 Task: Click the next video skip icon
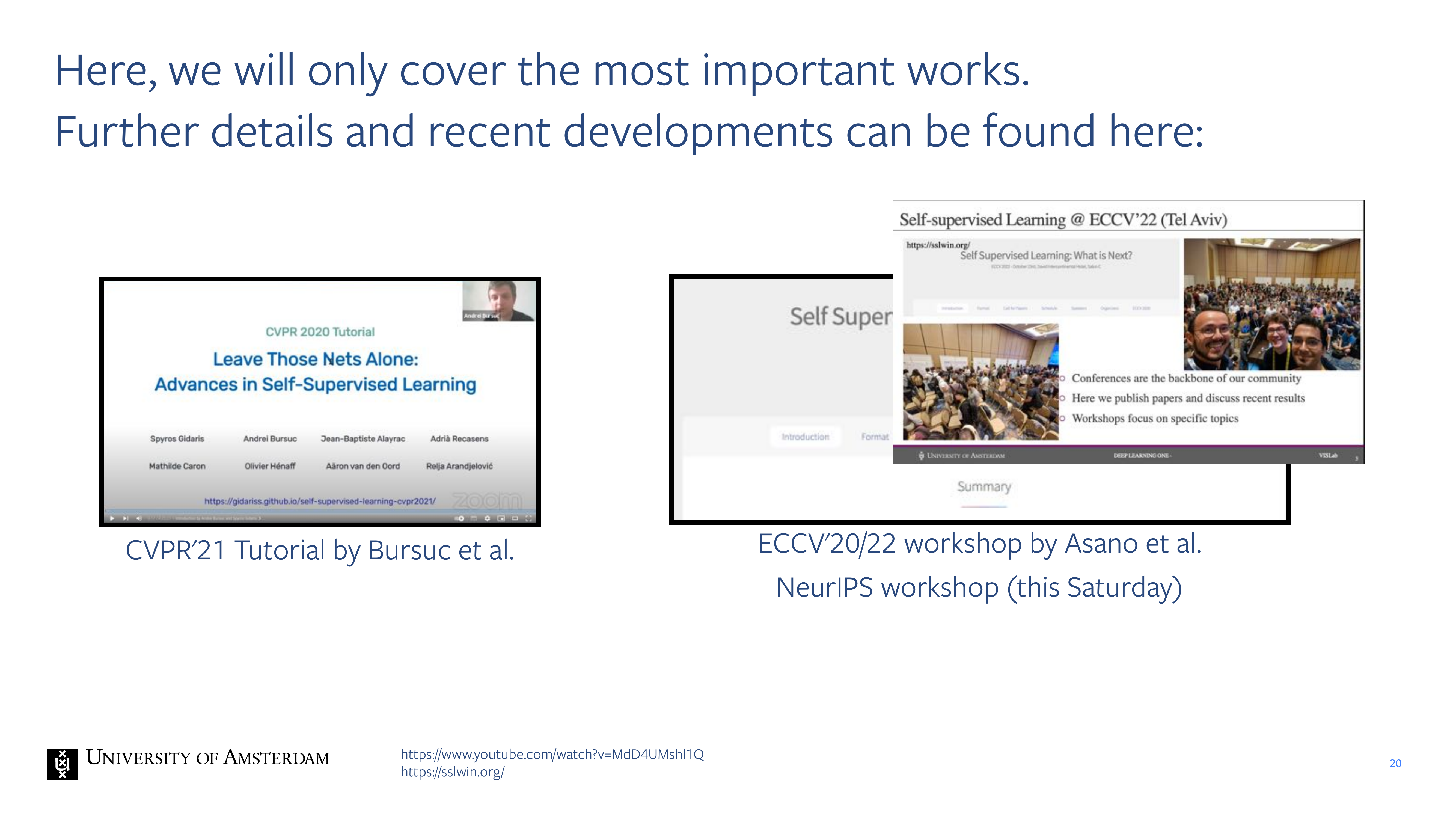[x=126, y=518]
